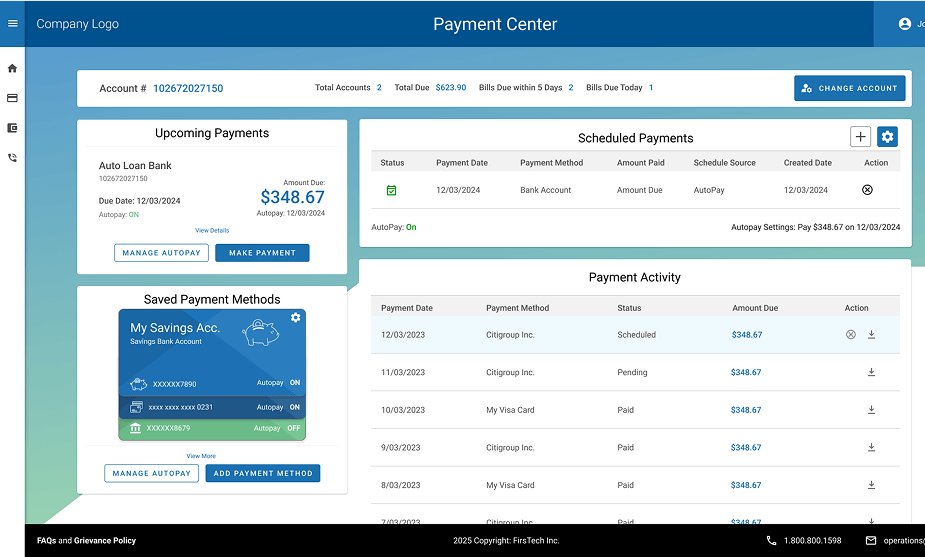Screen dimensions: 925x557
Task: Go to Home via sidebar icon
Action: point(13,69)
